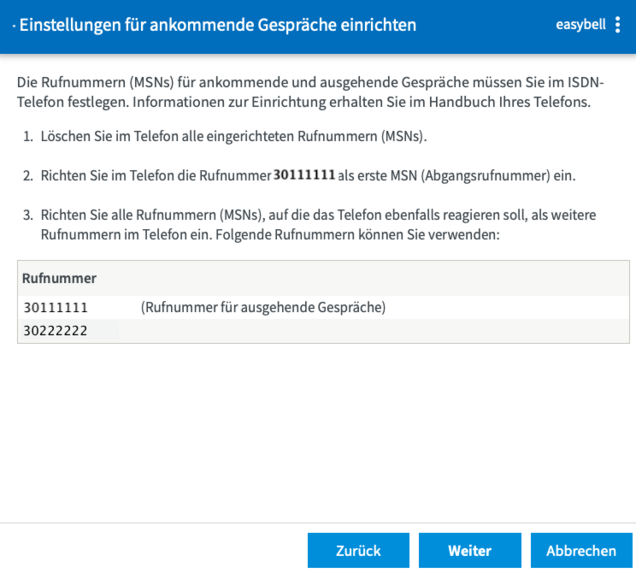636x573 pixels.
Task: Open the three-dot menu next to easybell
Action: pyautogui.click(x=618, y=25)
